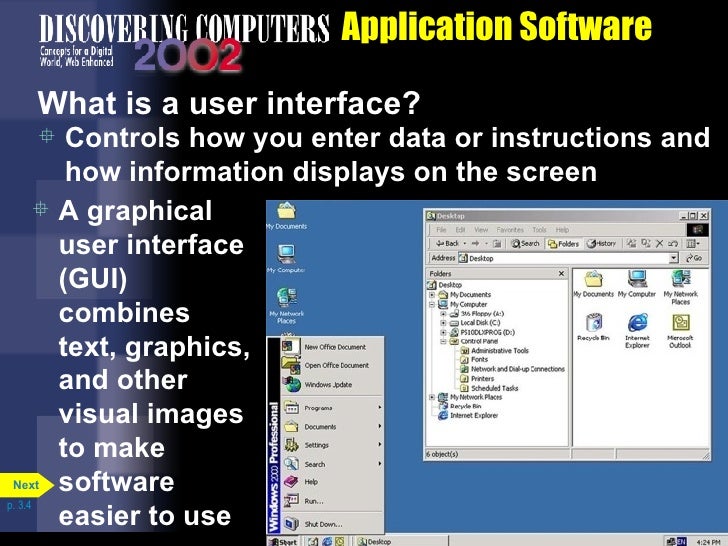
Task: Open the Back history dropdown arrow
Action: coord(465,243)
